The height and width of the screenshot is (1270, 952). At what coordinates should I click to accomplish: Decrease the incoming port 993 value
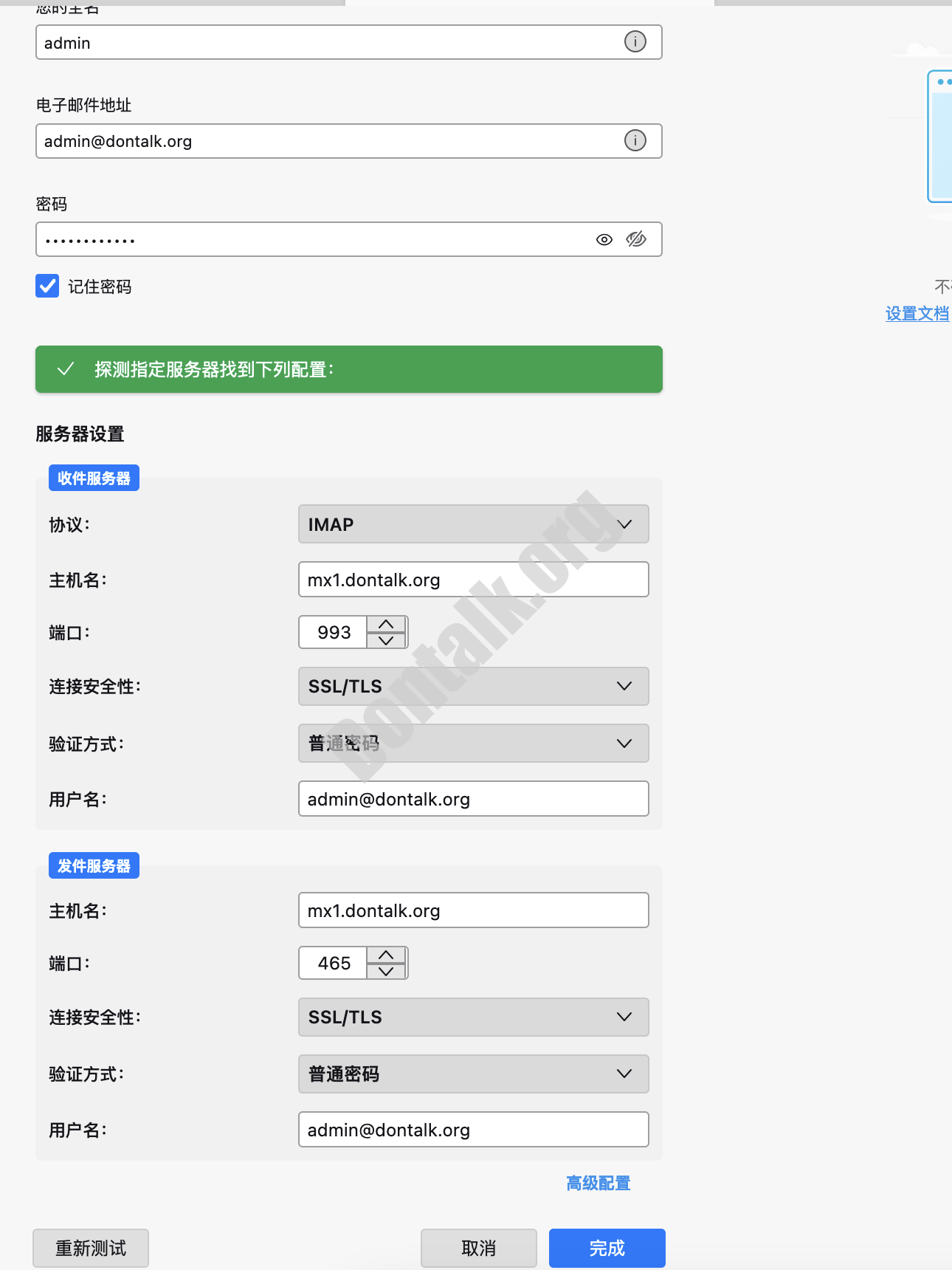(386, 640)
